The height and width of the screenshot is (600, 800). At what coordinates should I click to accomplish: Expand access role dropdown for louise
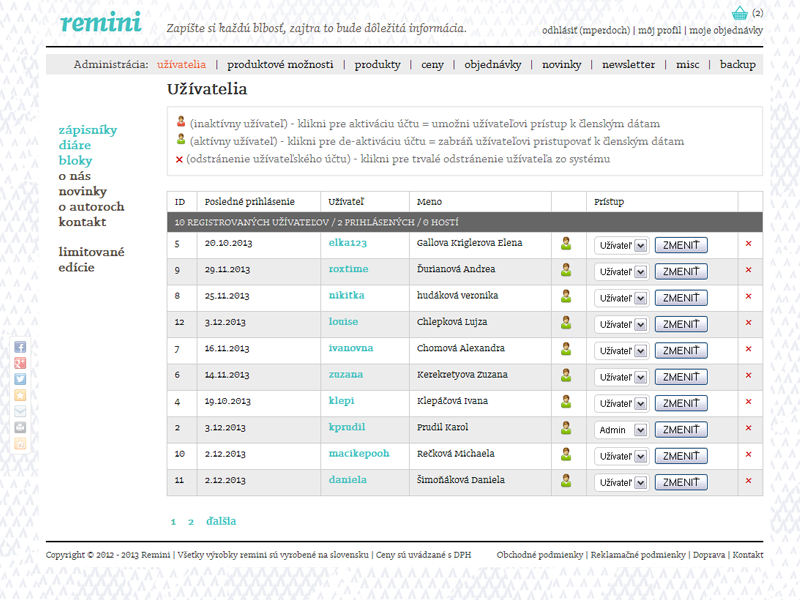tap(621, 324)
